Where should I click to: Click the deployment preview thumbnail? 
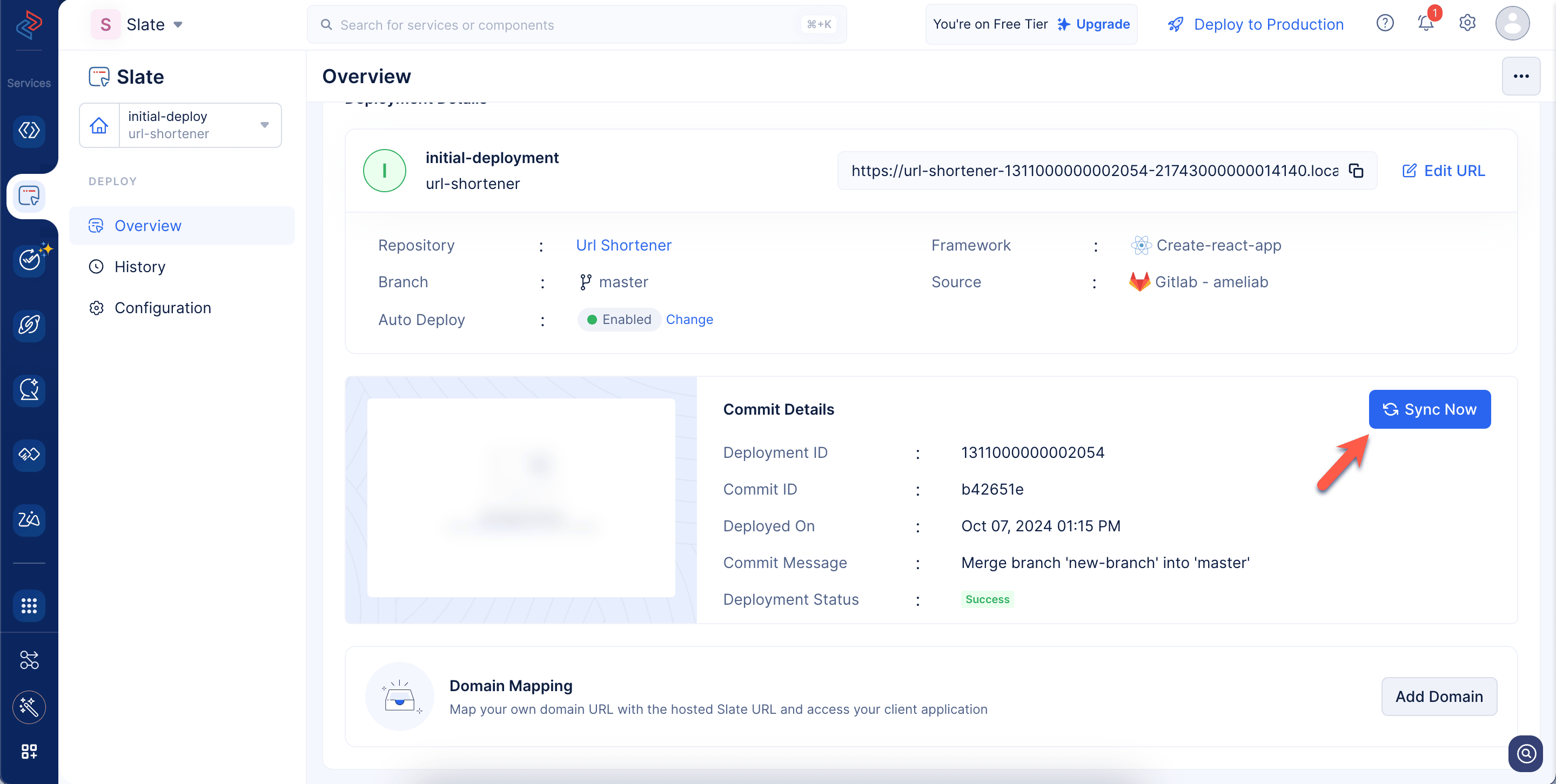pos(521,498)
